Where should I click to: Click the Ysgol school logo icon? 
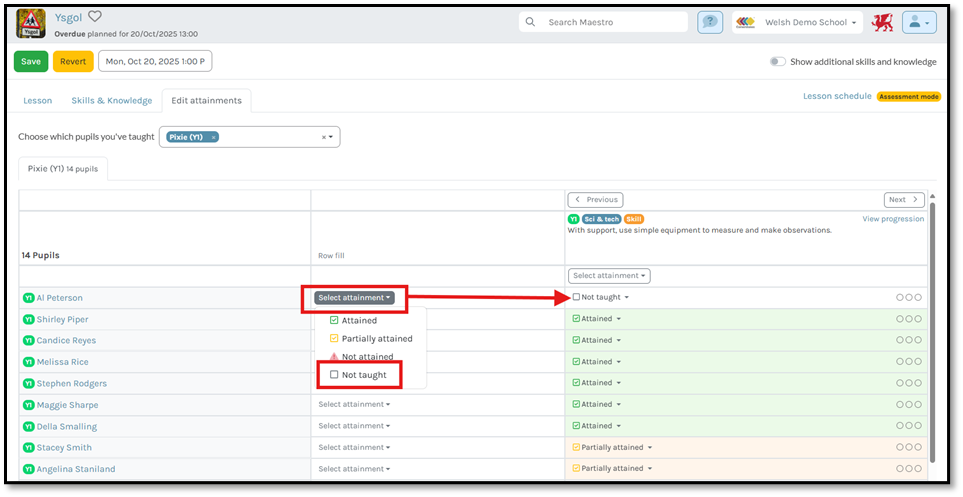click(x=31, y=22)
